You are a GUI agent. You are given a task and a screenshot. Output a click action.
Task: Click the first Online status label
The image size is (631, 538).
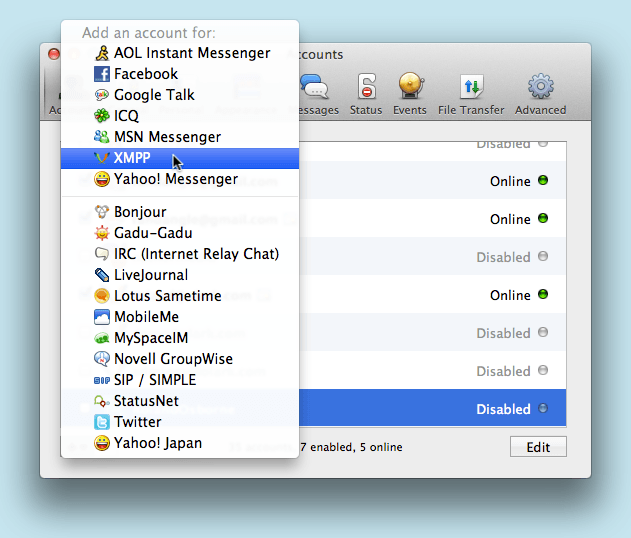click(510, 181)
